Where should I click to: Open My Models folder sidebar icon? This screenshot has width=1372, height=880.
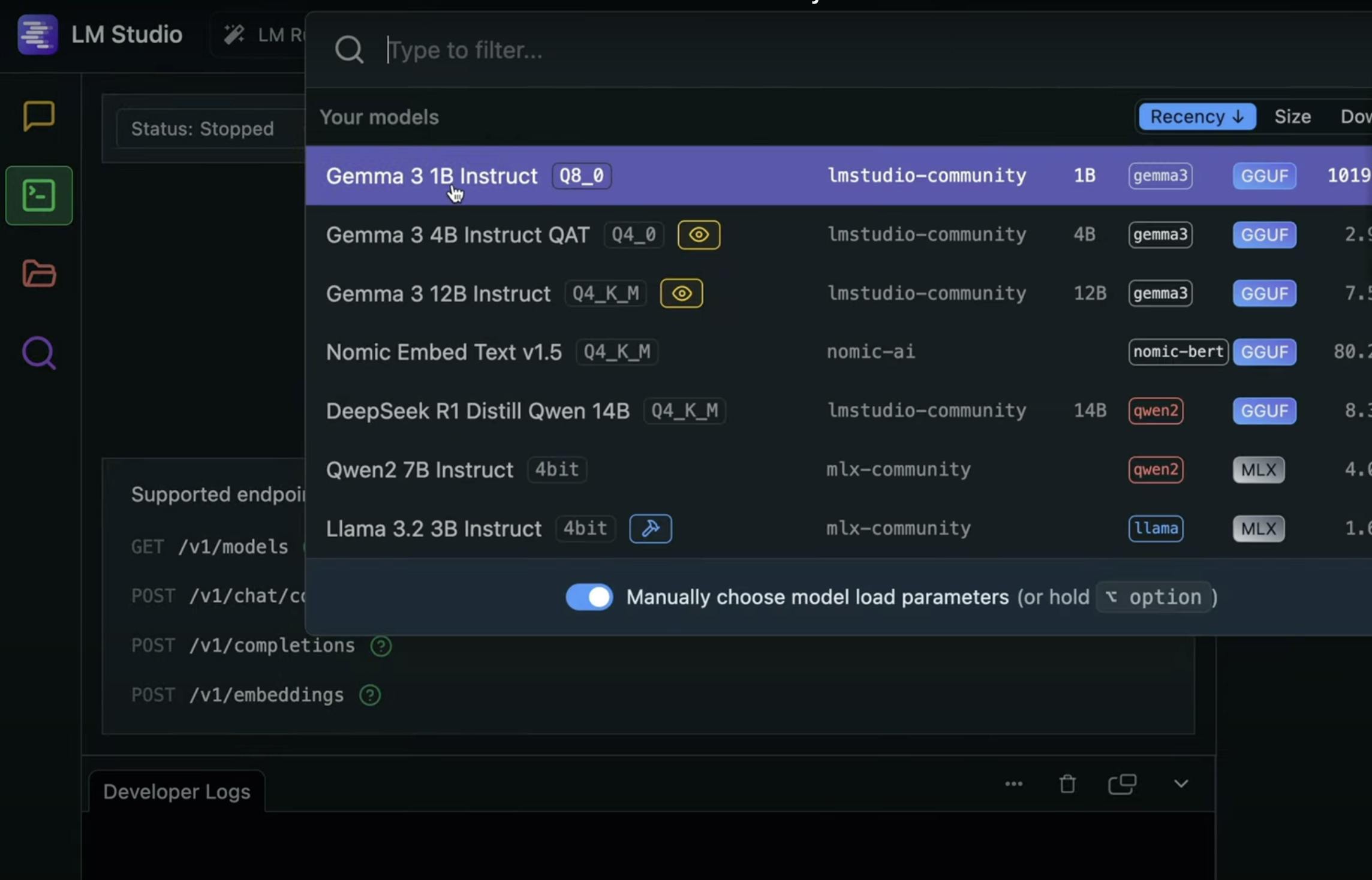tap(39, 274)
